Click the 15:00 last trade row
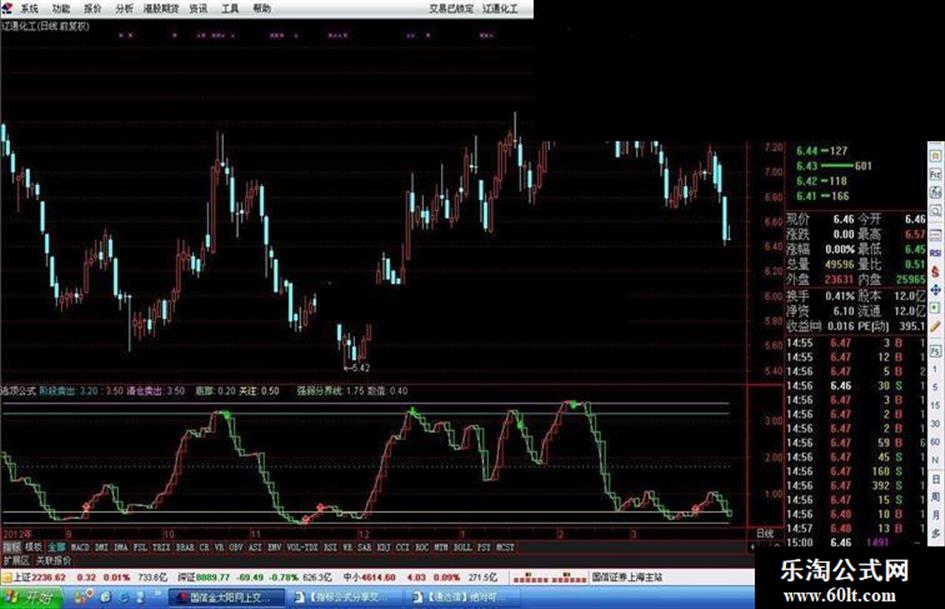Image resolution: width=945 pixels, height=609 pixels. point(854,542)
